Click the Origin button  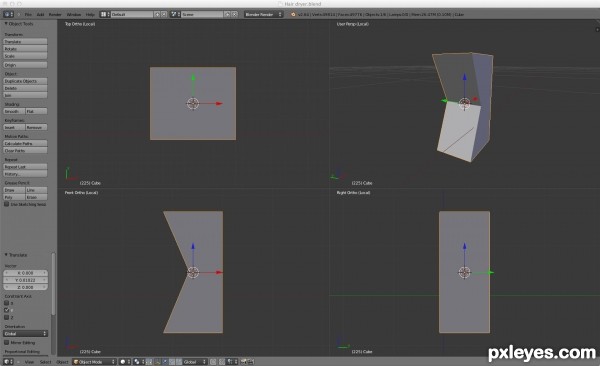[25, 65]
